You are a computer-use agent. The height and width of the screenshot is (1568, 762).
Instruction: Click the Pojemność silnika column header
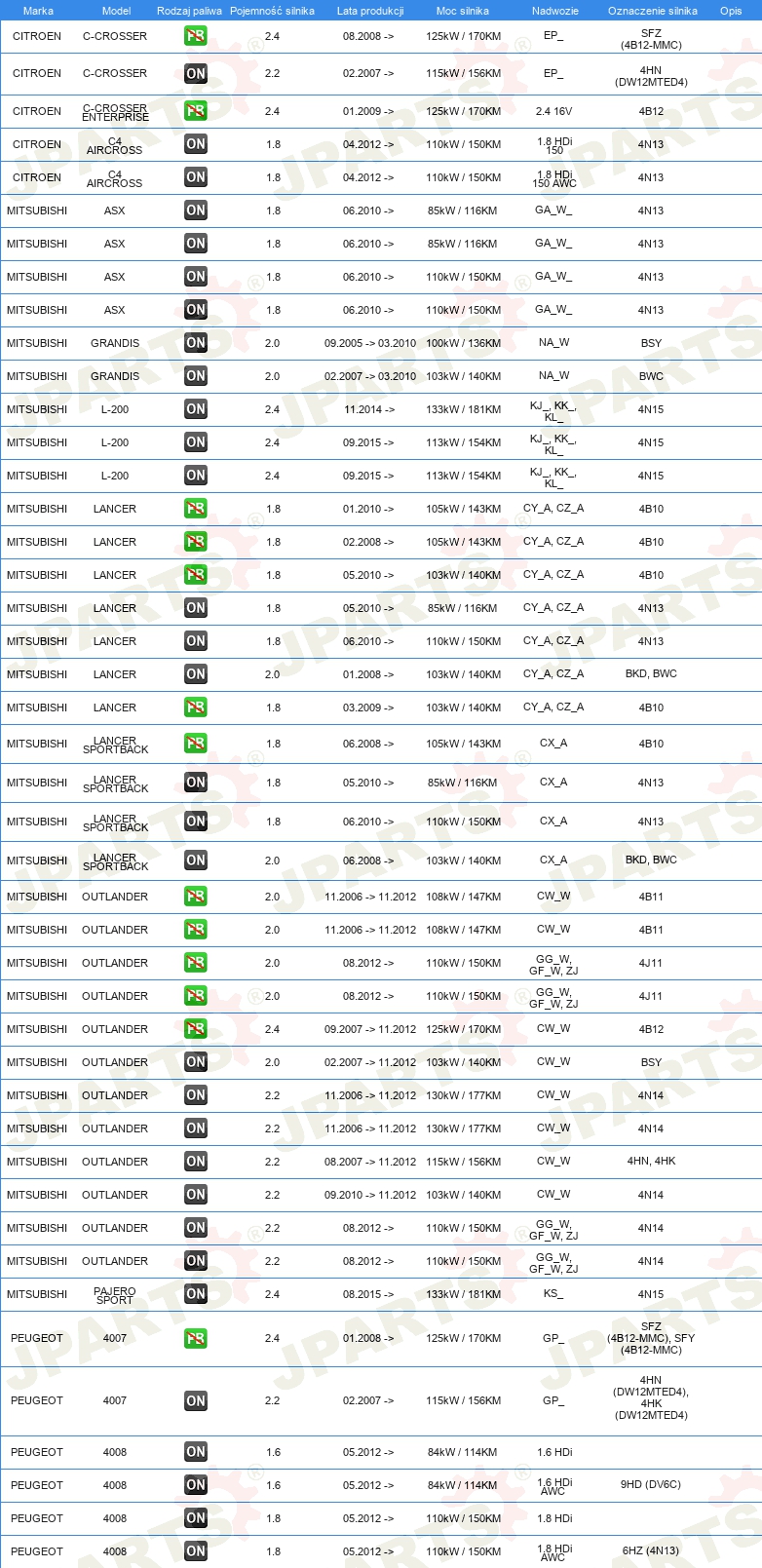tap(272, 11)
